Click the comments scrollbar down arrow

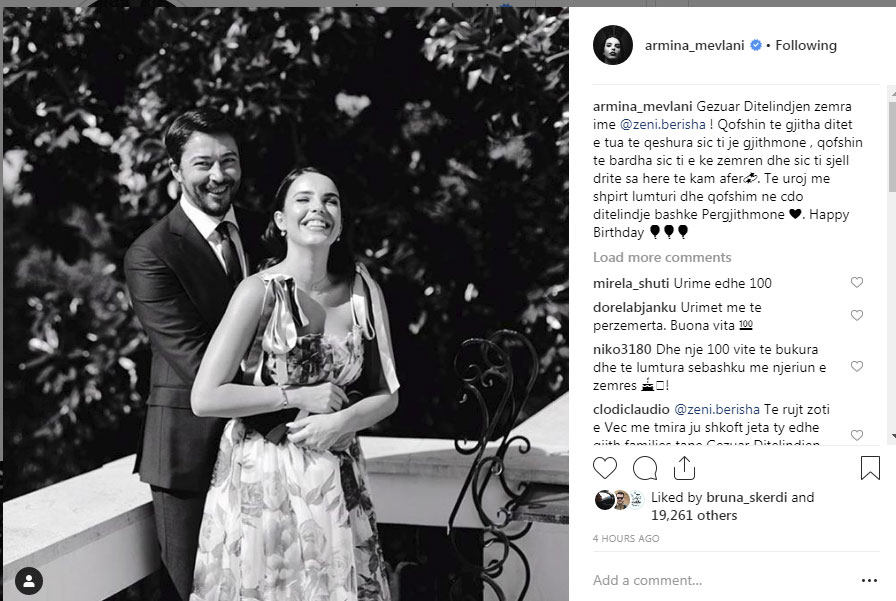point(892,436)
